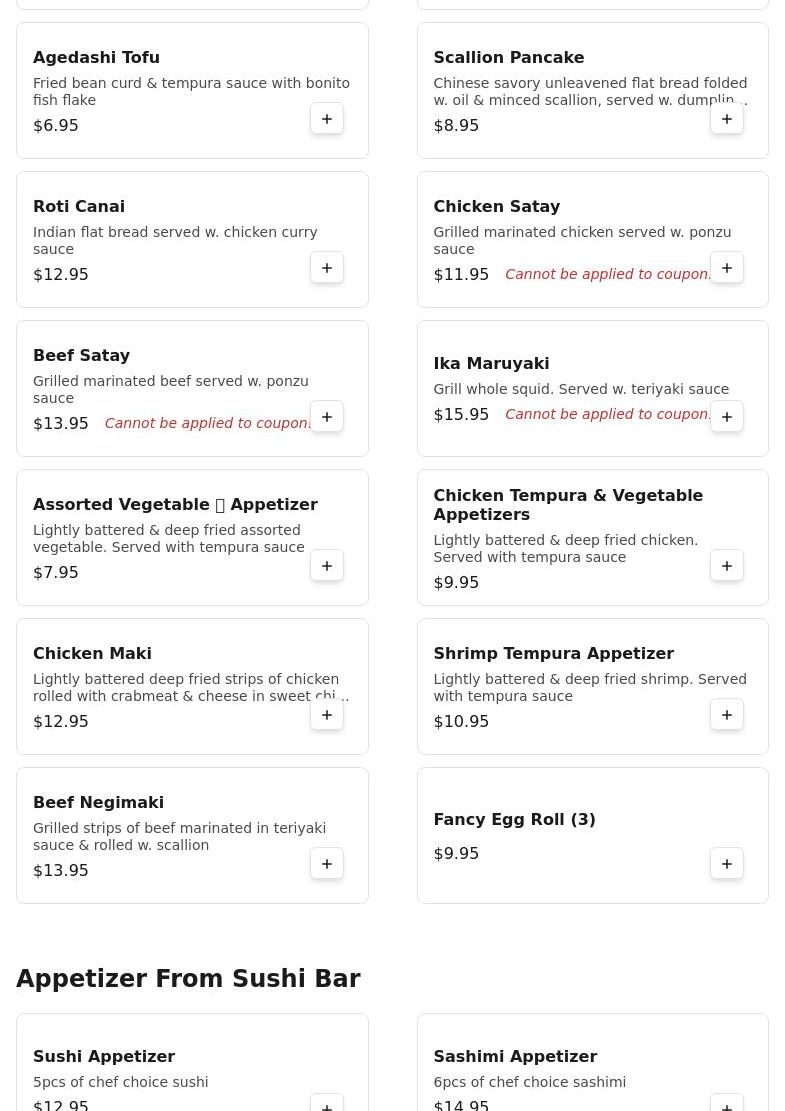The width and height of the screenshot is (785, 1111).
Task: Open the Sushi Appetizer item title
Action: [104, 1056]
